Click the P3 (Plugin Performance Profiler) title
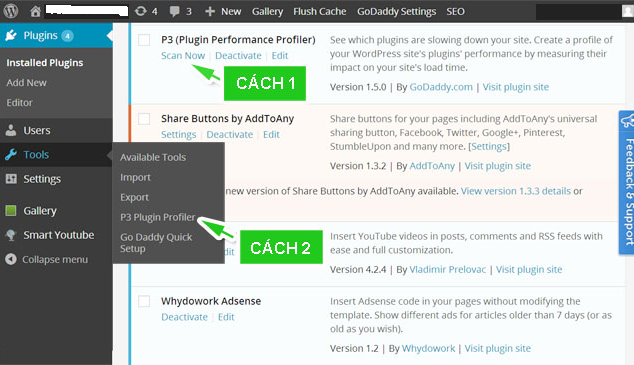Viewport: 634px width, 365px height. pos(238,40)
